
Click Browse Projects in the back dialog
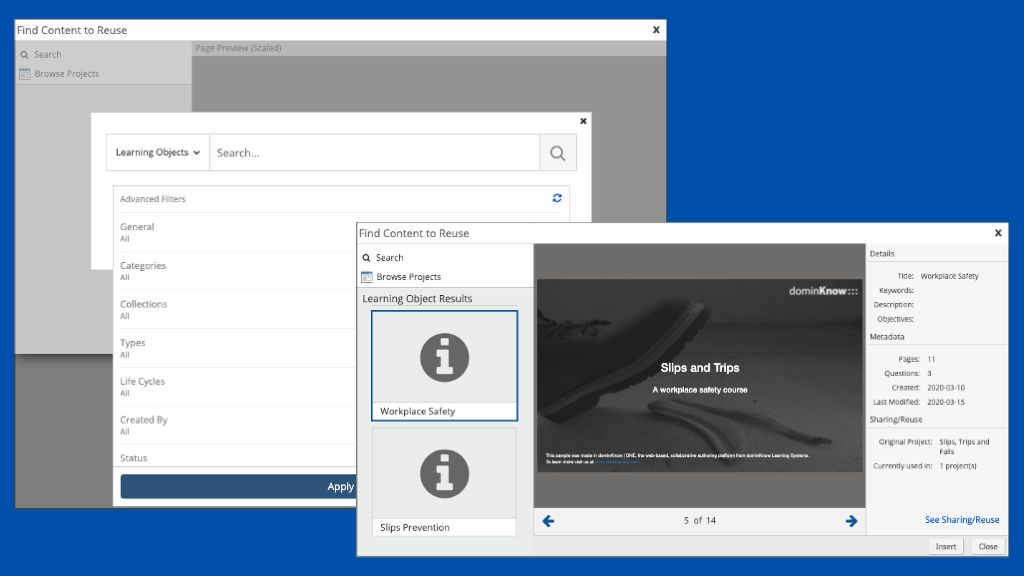pos(66,74)
